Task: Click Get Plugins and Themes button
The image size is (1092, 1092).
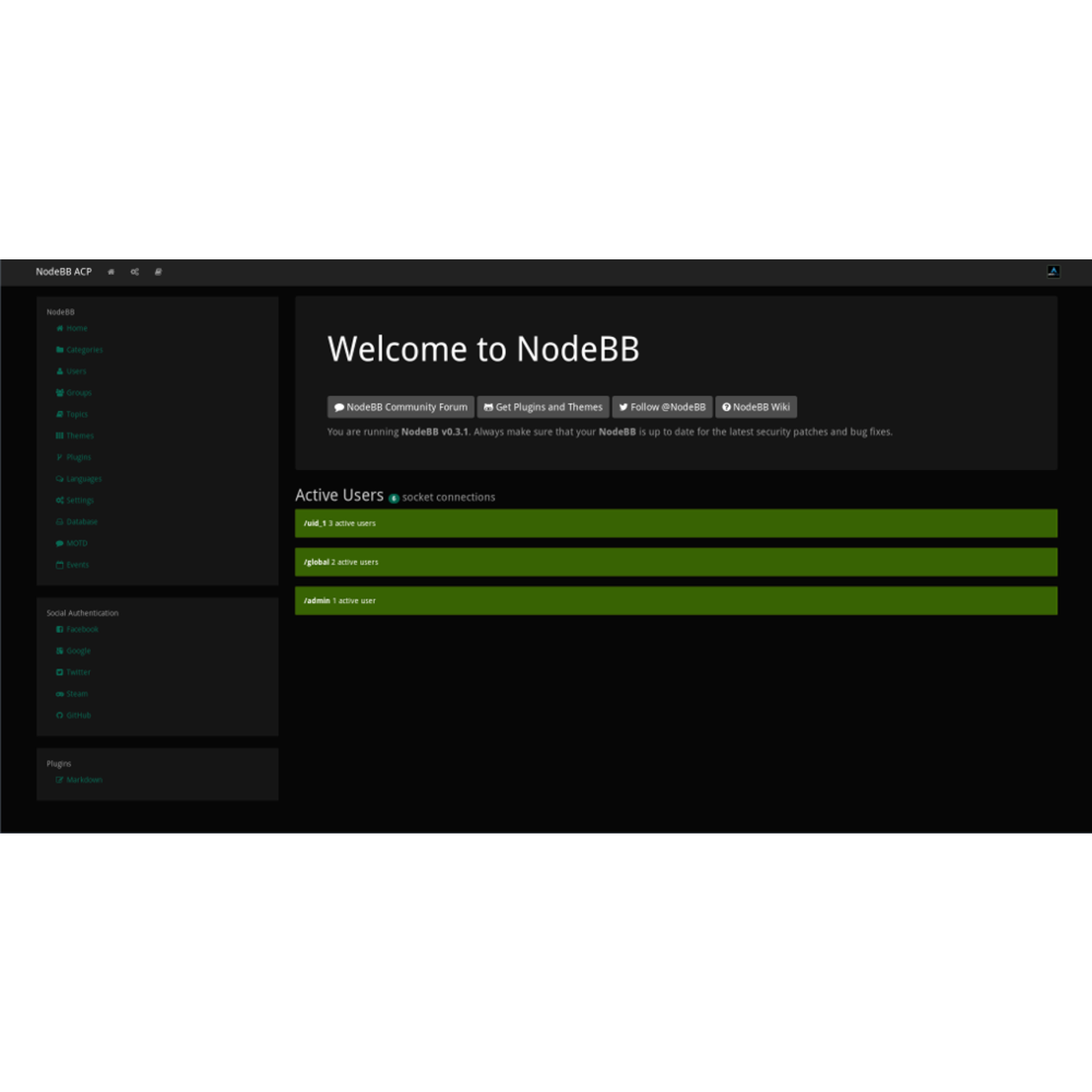Action: pyautogui.click(x=543, y=407)
